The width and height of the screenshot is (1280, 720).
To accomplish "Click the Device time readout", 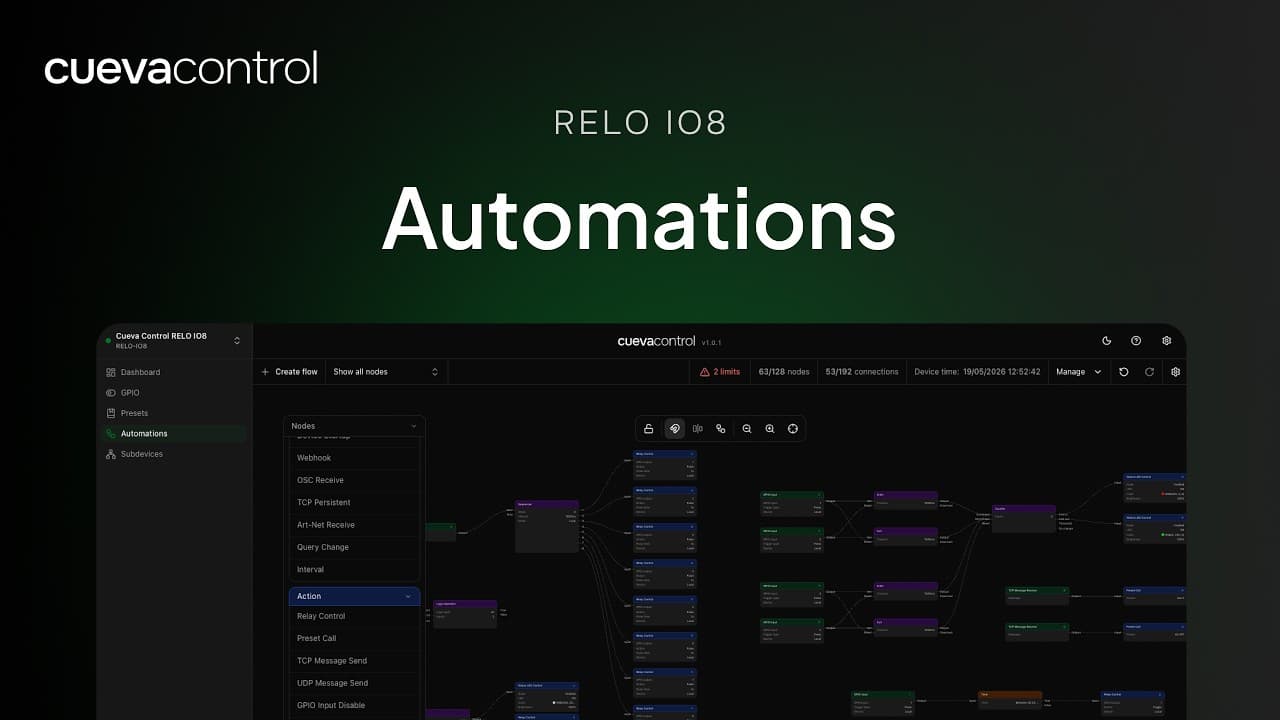I will [x=977, y=372].
